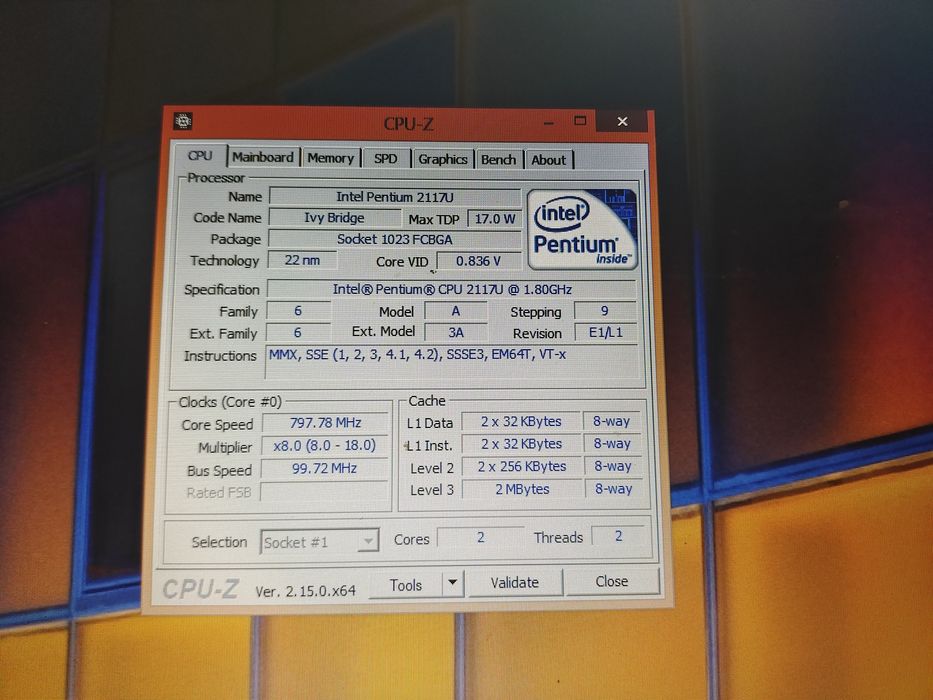Click the Level 3 8-way associativity value
This screenshot has height=700, width=933.
tap(613, 489)
